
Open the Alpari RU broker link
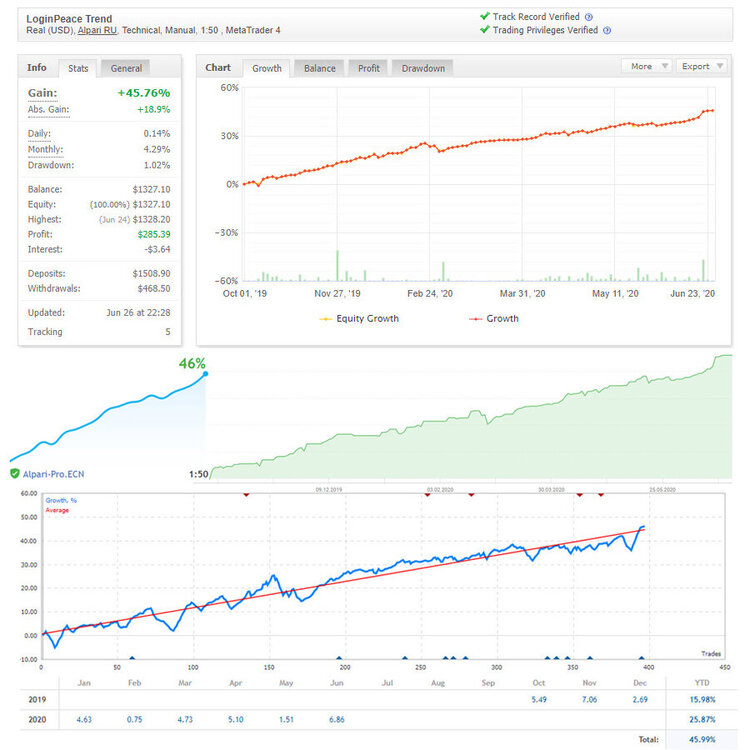click(x=97, y=31)
